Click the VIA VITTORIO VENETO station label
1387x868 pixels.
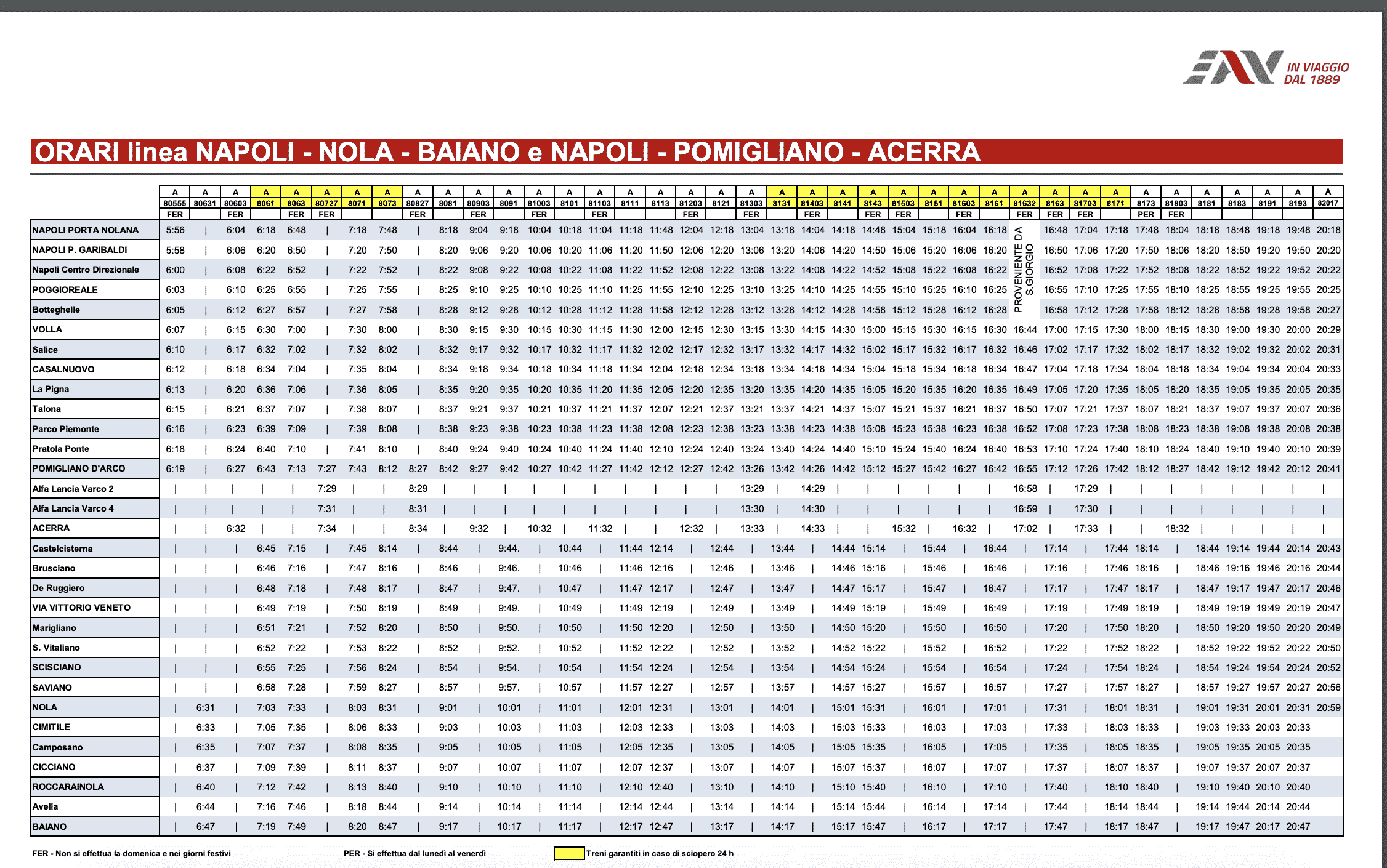(x=81, y=608)
